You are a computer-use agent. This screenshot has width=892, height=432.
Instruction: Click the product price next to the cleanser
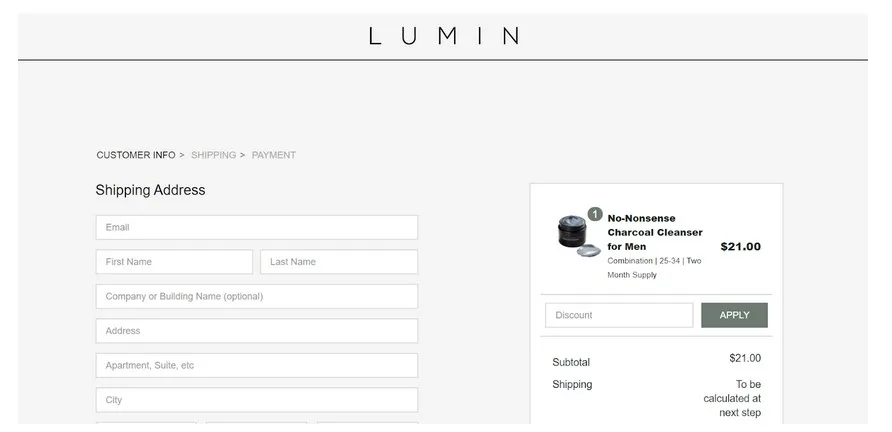pyautogui.click(x=740, y=246)
